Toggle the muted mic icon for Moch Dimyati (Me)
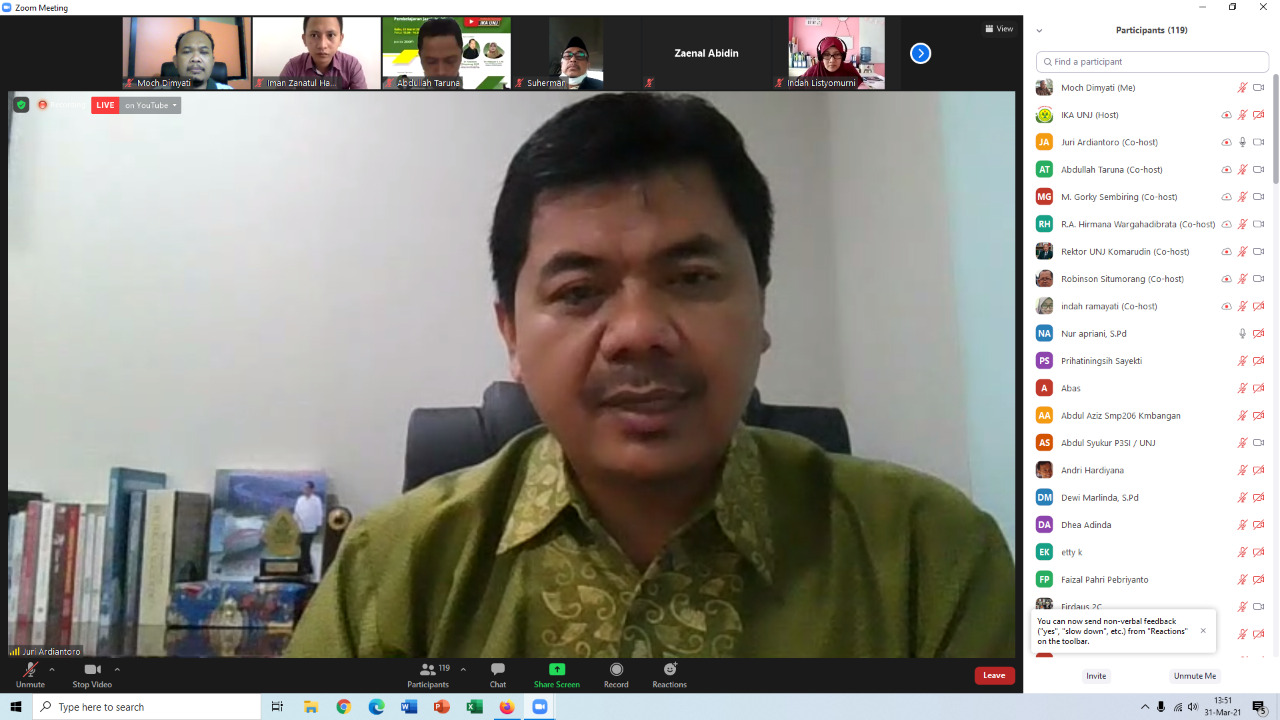 [x=1243, y=88]
